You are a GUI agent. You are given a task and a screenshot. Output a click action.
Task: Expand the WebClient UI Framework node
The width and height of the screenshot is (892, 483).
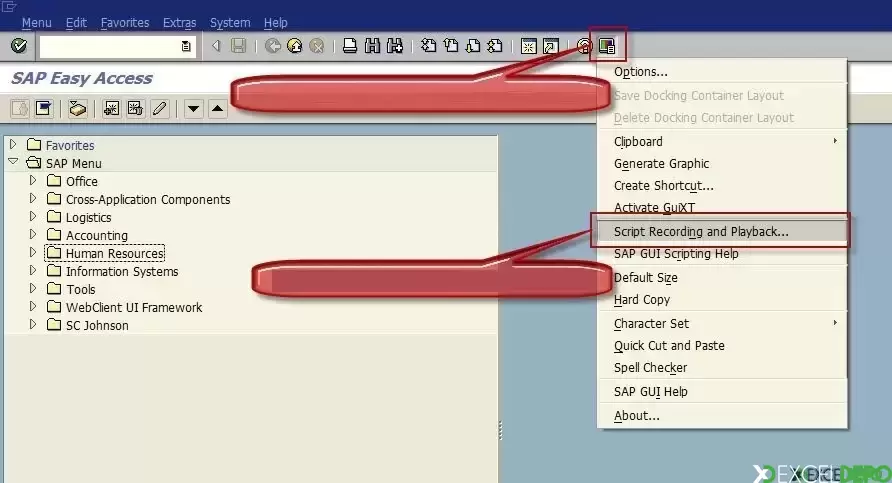coord(33,307)
